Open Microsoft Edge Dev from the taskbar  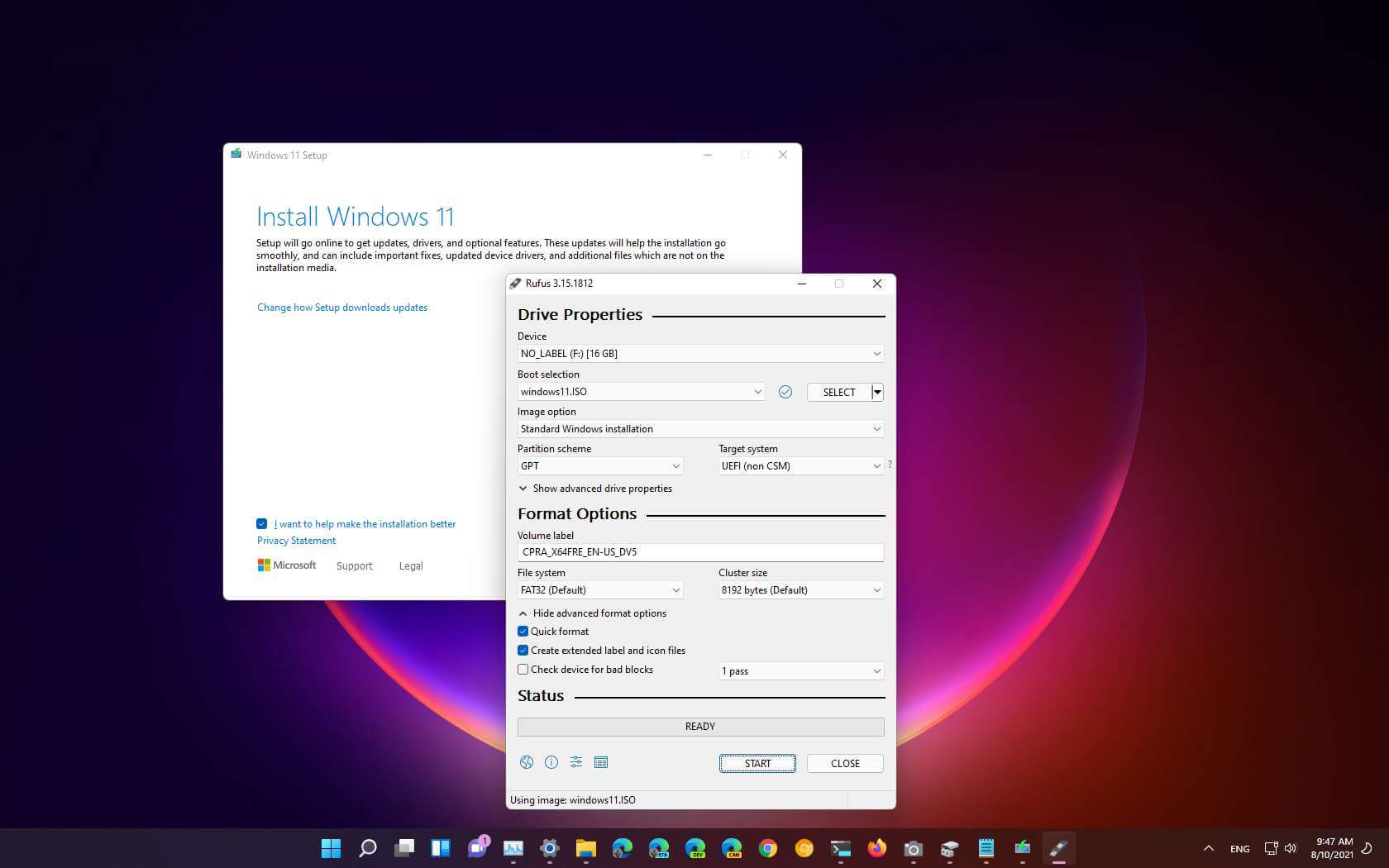694,848
